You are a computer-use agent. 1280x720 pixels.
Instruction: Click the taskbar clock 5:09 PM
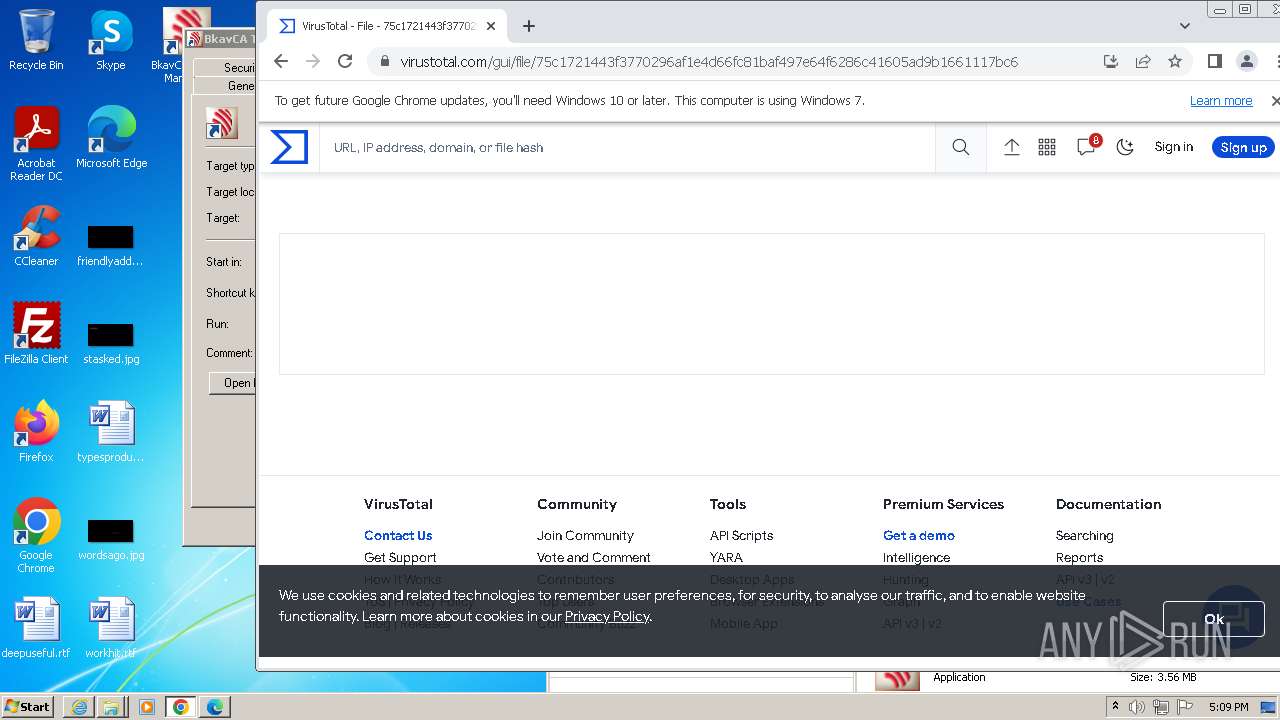pyautogui.click(x=1228, y=707)
